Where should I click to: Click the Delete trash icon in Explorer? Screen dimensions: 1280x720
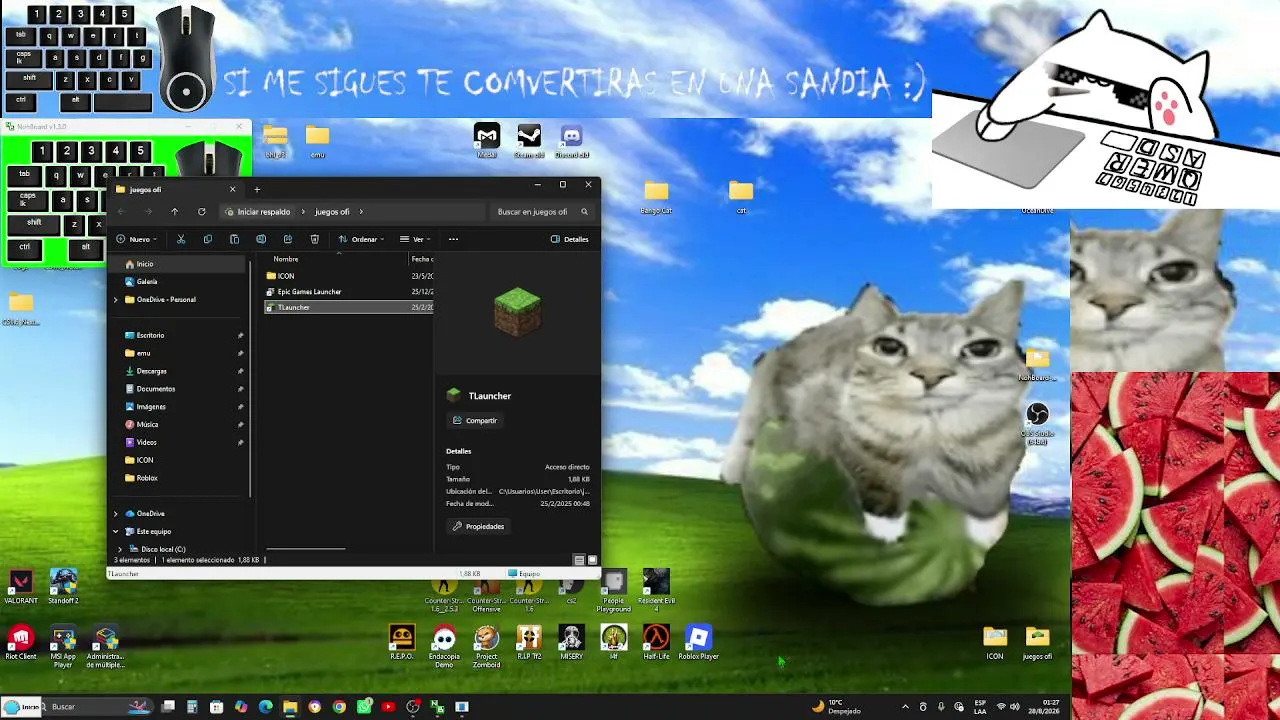click(x=314, y=239)
